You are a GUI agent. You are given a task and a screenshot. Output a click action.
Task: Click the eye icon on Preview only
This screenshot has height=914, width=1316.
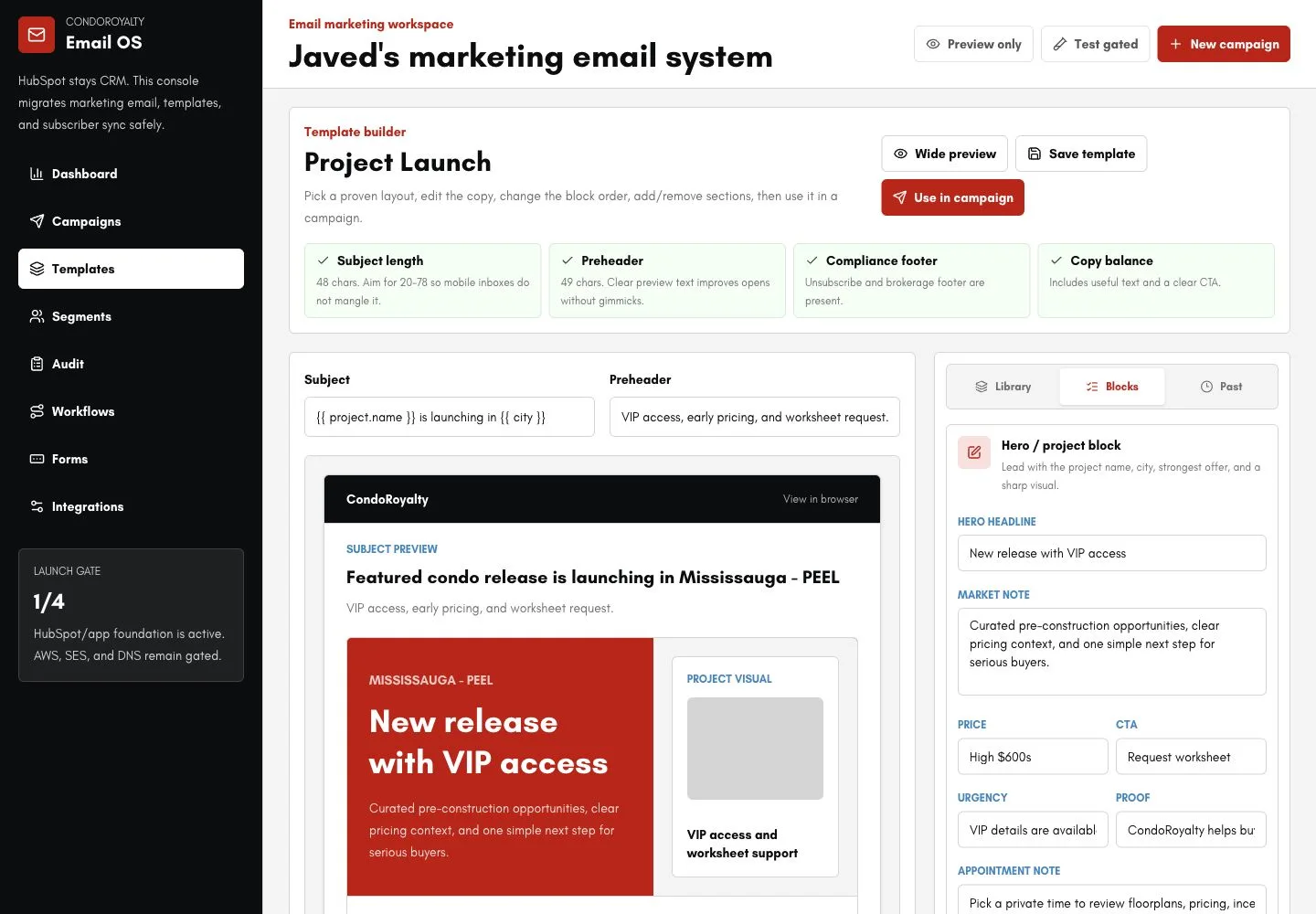click(x=933, y=44)
